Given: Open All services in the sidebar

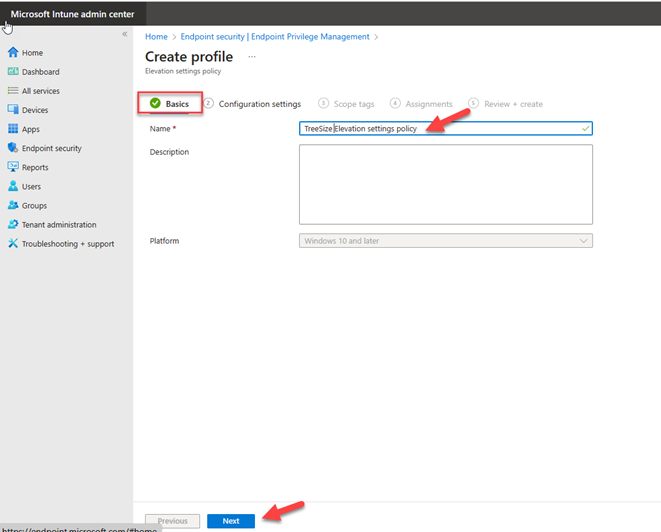Looking at the screenshot, I should point(40,91).
